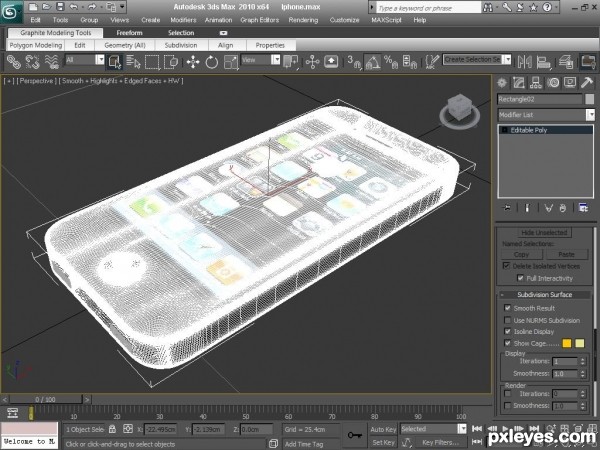Open the reference coordinate View dropdown

tap(276, 60)
